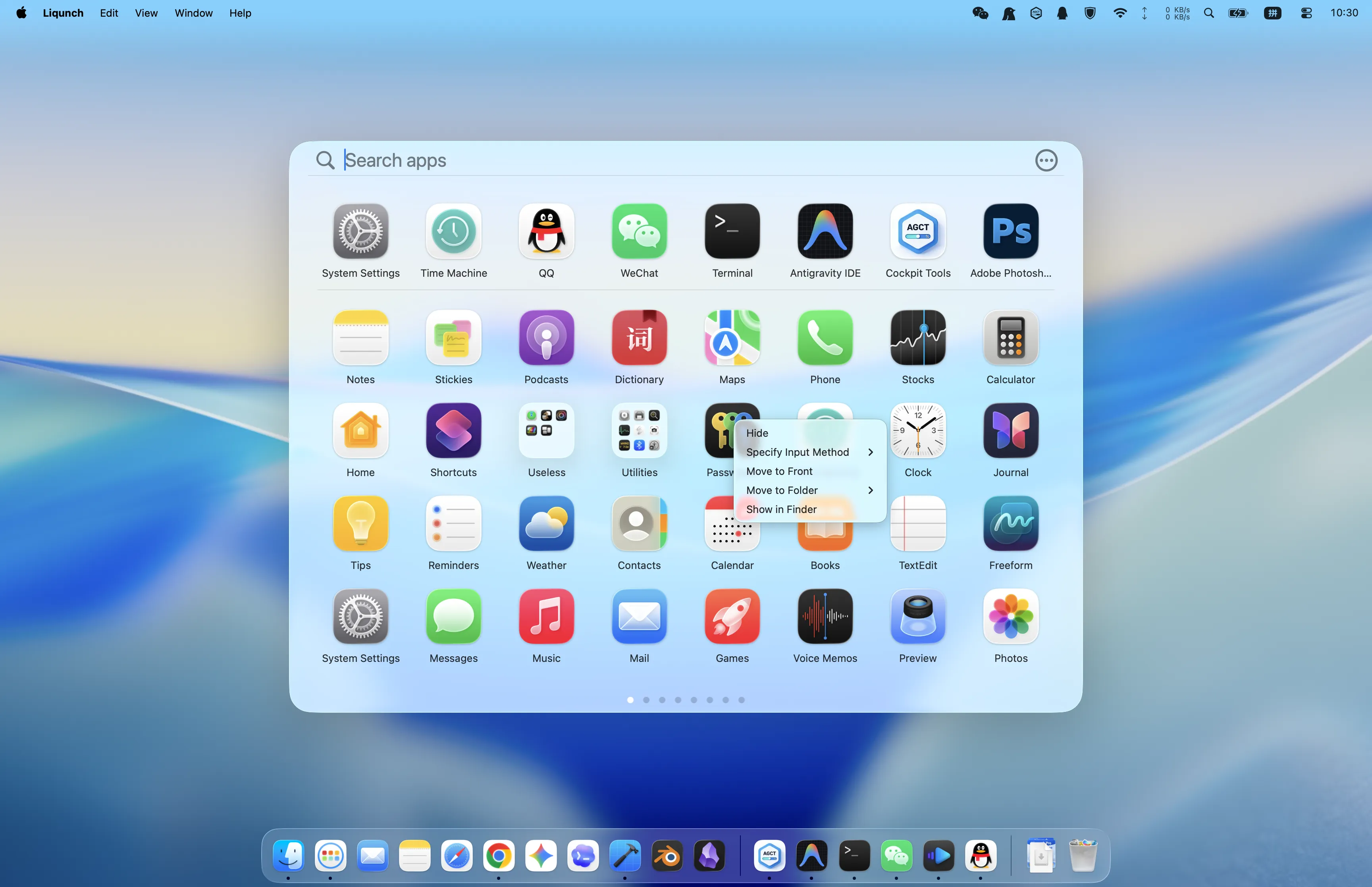Launch the Dictionary app
Image resolution: width=1372 pixels, height=887 pixels.
(x=639, y=337)
